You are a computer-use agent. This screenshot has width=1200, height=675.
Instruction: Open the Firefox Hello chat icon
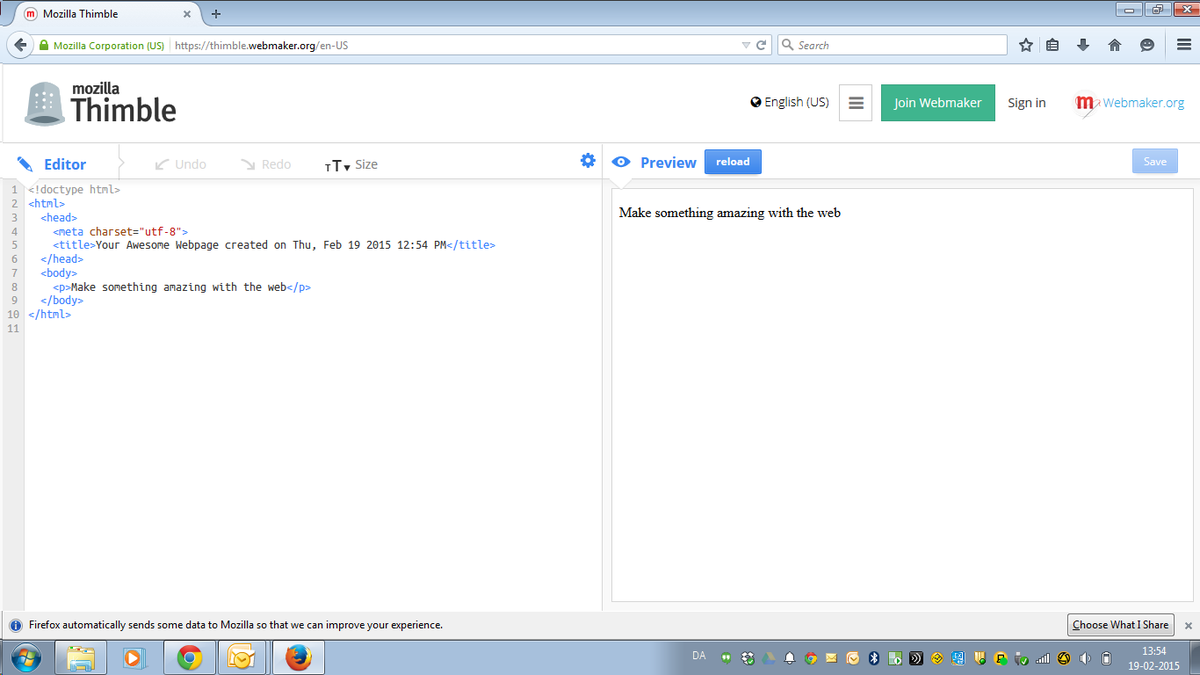(x=1147, y=45)
